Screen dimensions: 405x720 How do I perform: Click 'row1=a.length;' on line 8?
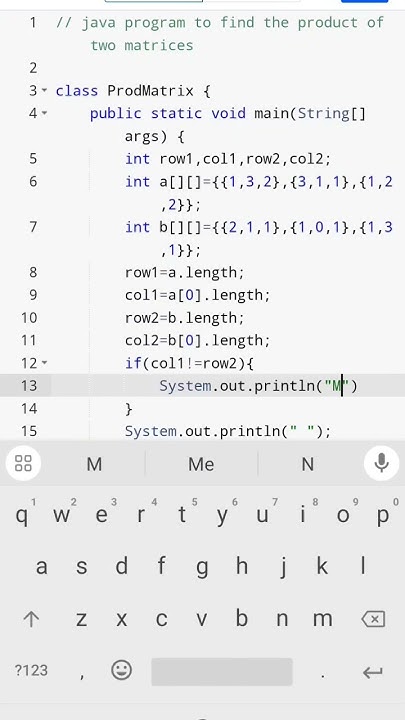click(x=185, y=272)
